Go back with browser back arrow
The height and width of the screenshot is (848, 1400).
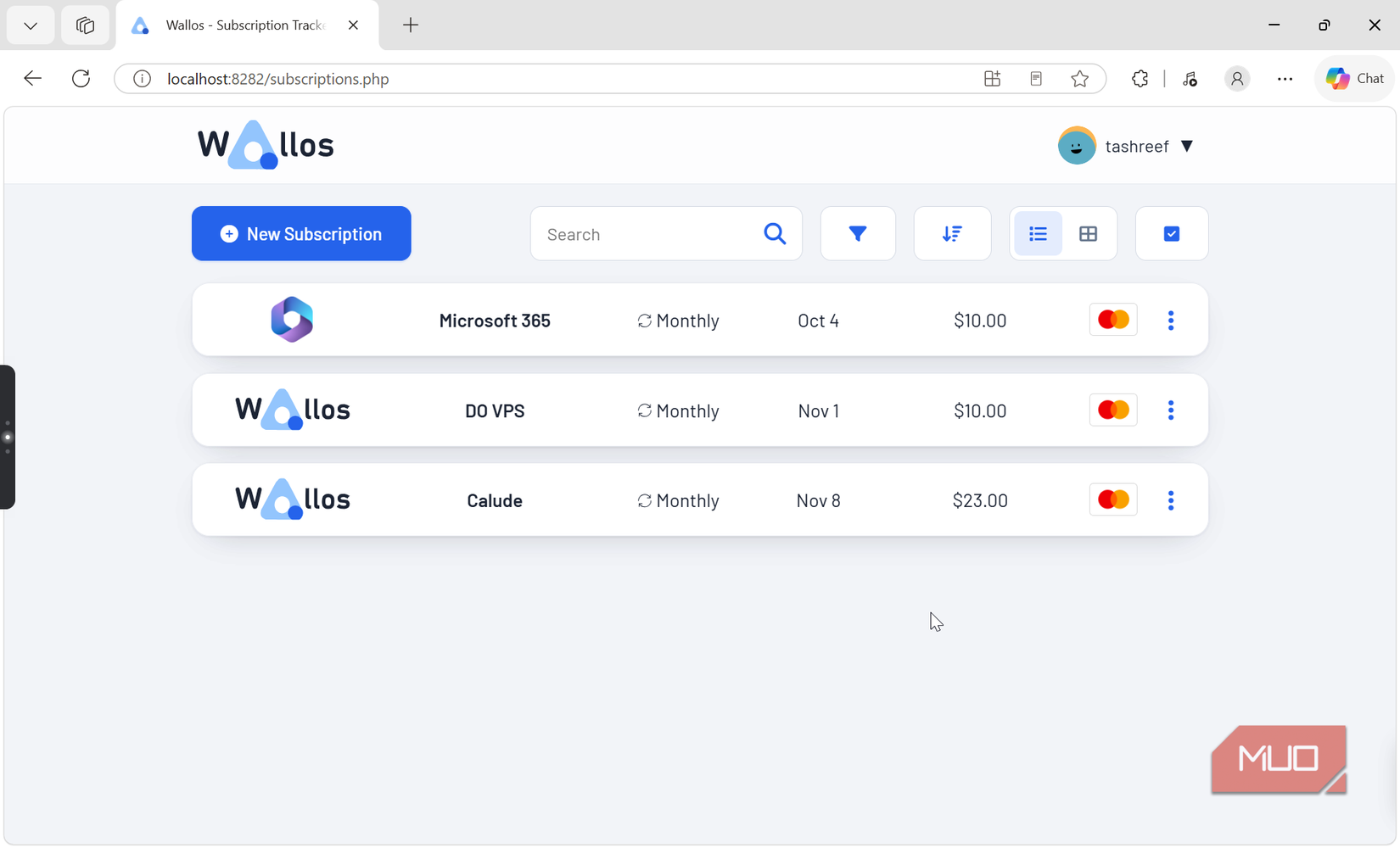coord(32,79)
